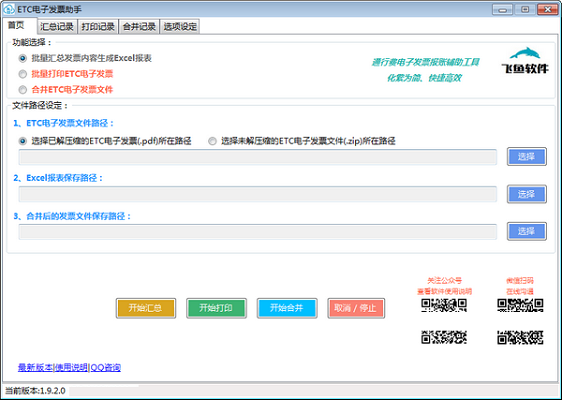
Task: Open the 最新版本 link
Action: tap(35, 367)
